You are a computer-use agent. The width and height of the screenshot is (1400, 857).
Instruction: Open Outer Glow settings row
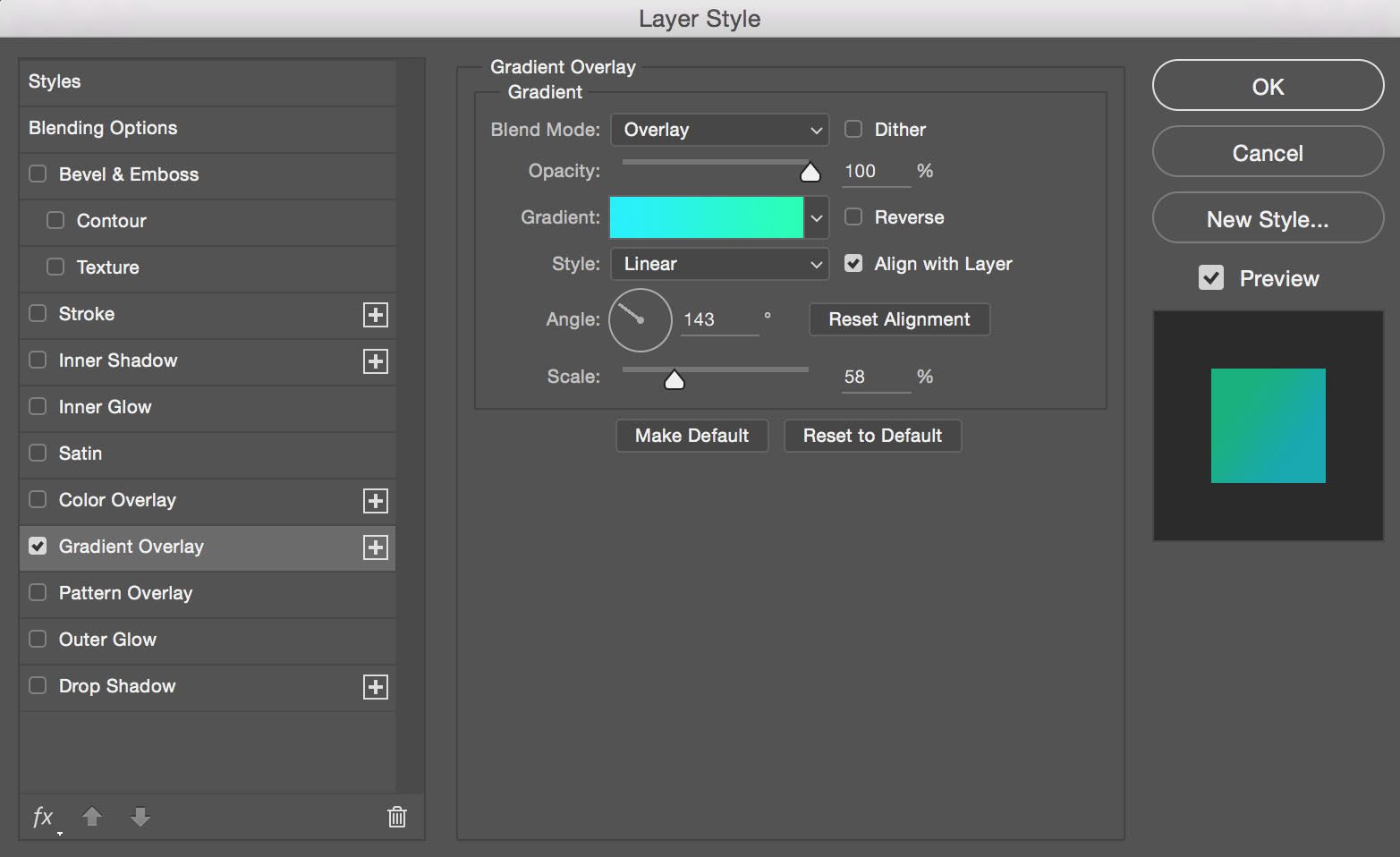208,640
